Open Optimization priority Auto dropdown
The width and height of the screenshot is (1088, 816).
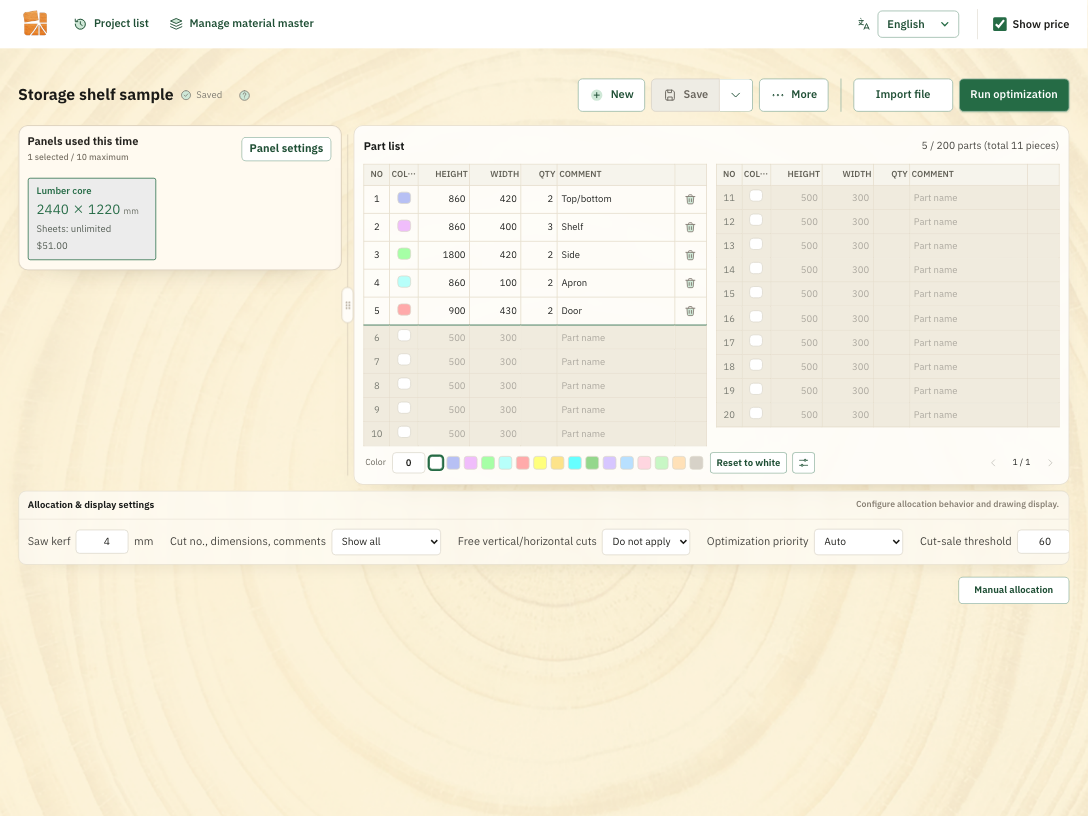click(858, 542)
